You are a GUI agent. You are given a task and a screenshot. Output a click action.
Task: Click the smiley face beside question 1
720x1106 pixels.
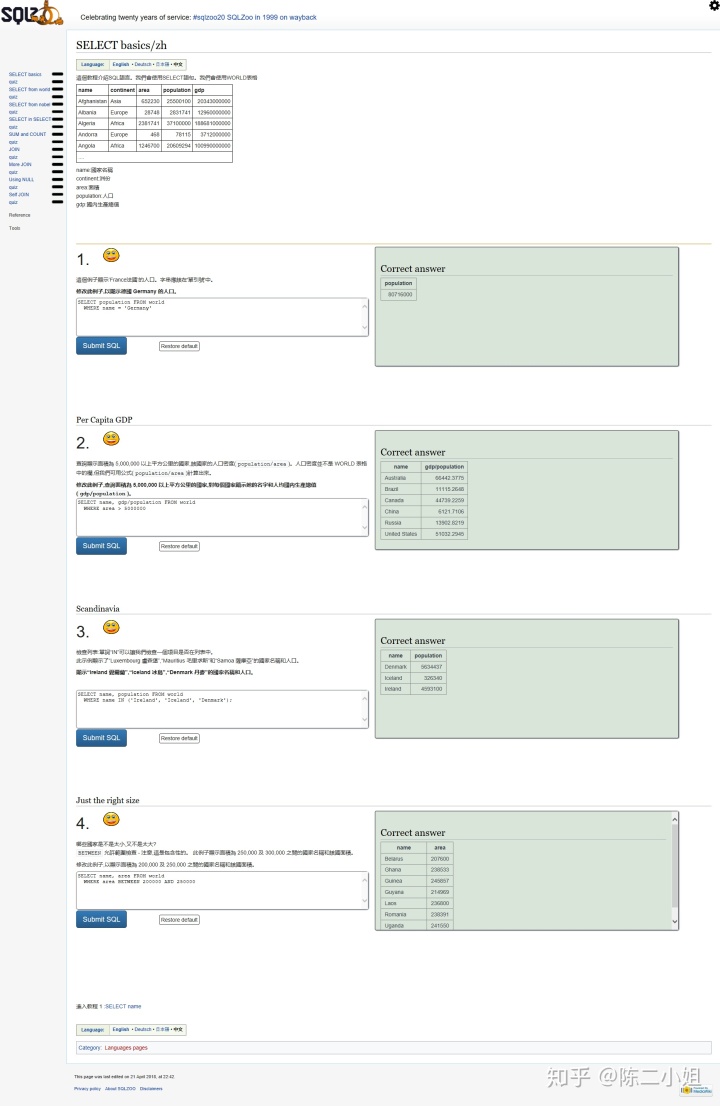(111, 255)
